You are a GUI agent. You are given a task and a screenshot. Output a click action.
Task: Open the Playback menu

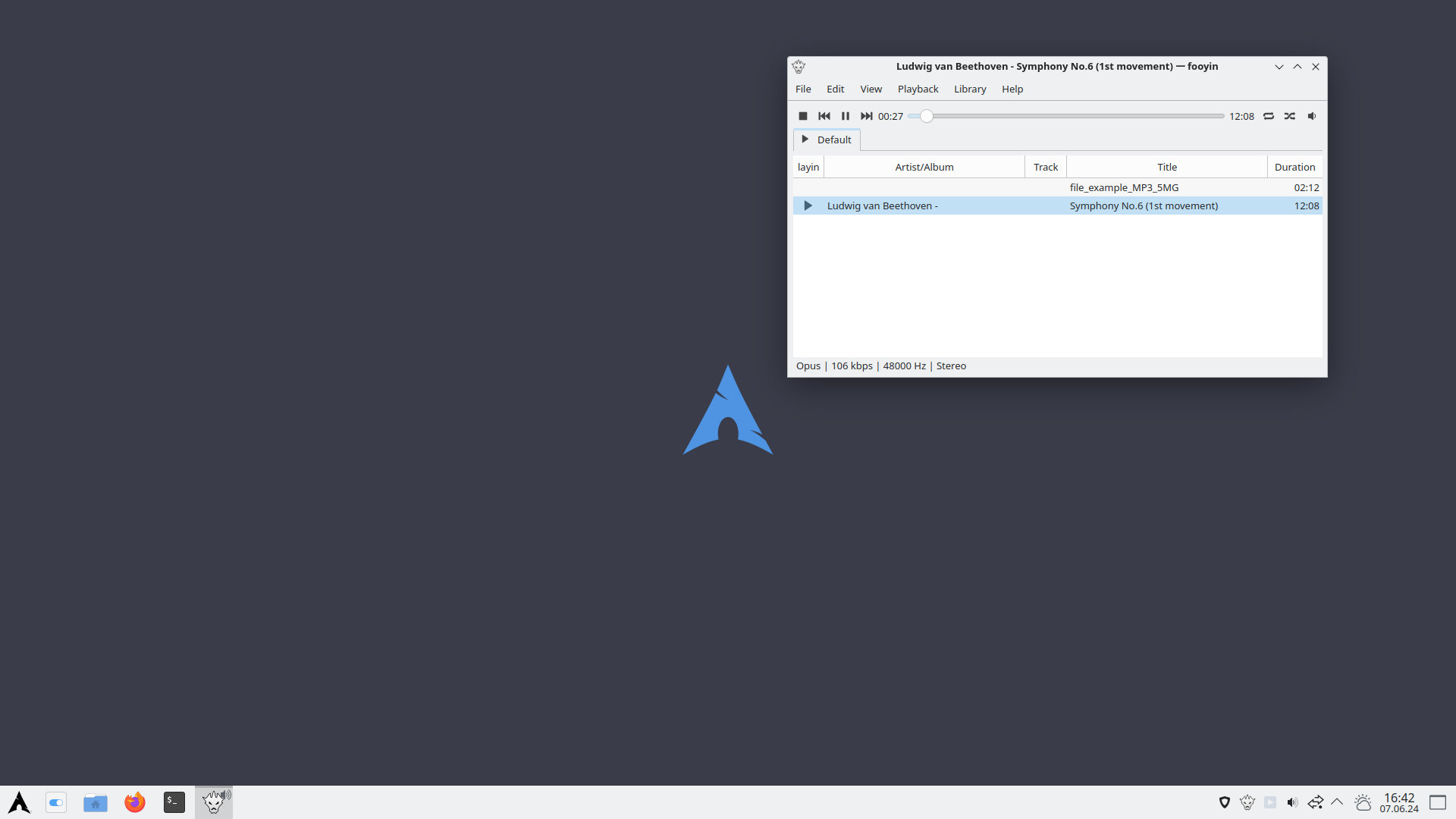coord(918,89)
